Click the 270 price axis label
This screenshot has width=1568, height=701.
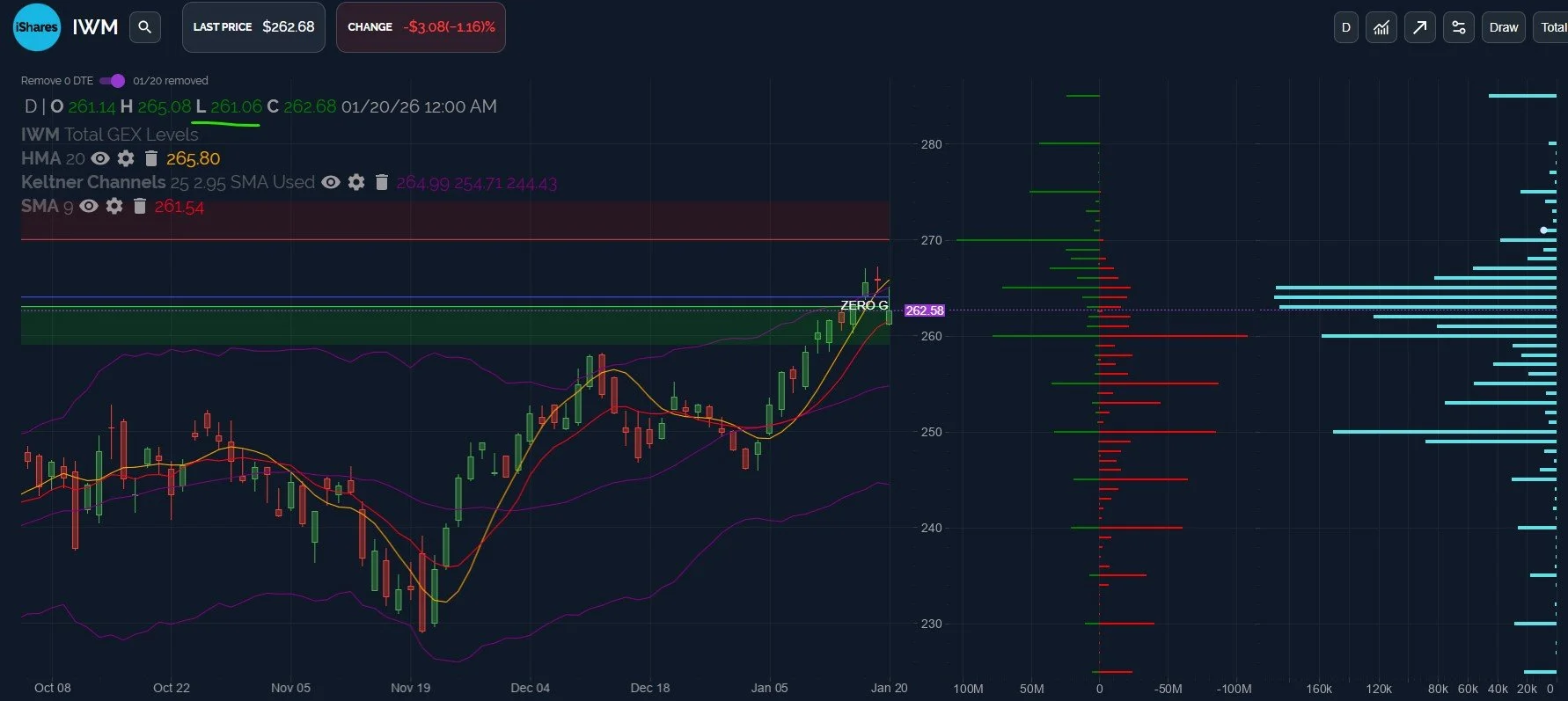click(x=931, y=240)
